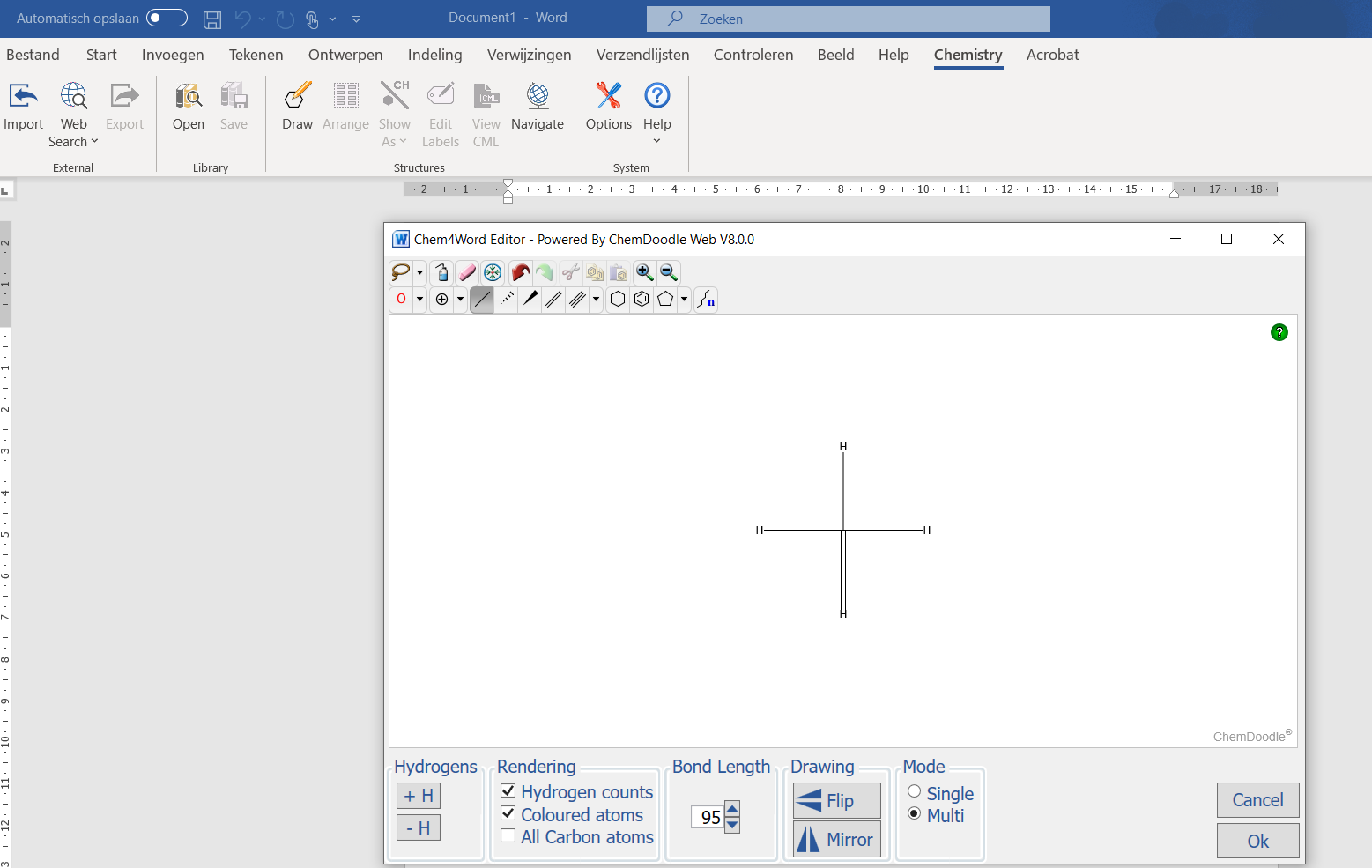
Task: Select the Single mode radio button
Action: tap(915, 791)
